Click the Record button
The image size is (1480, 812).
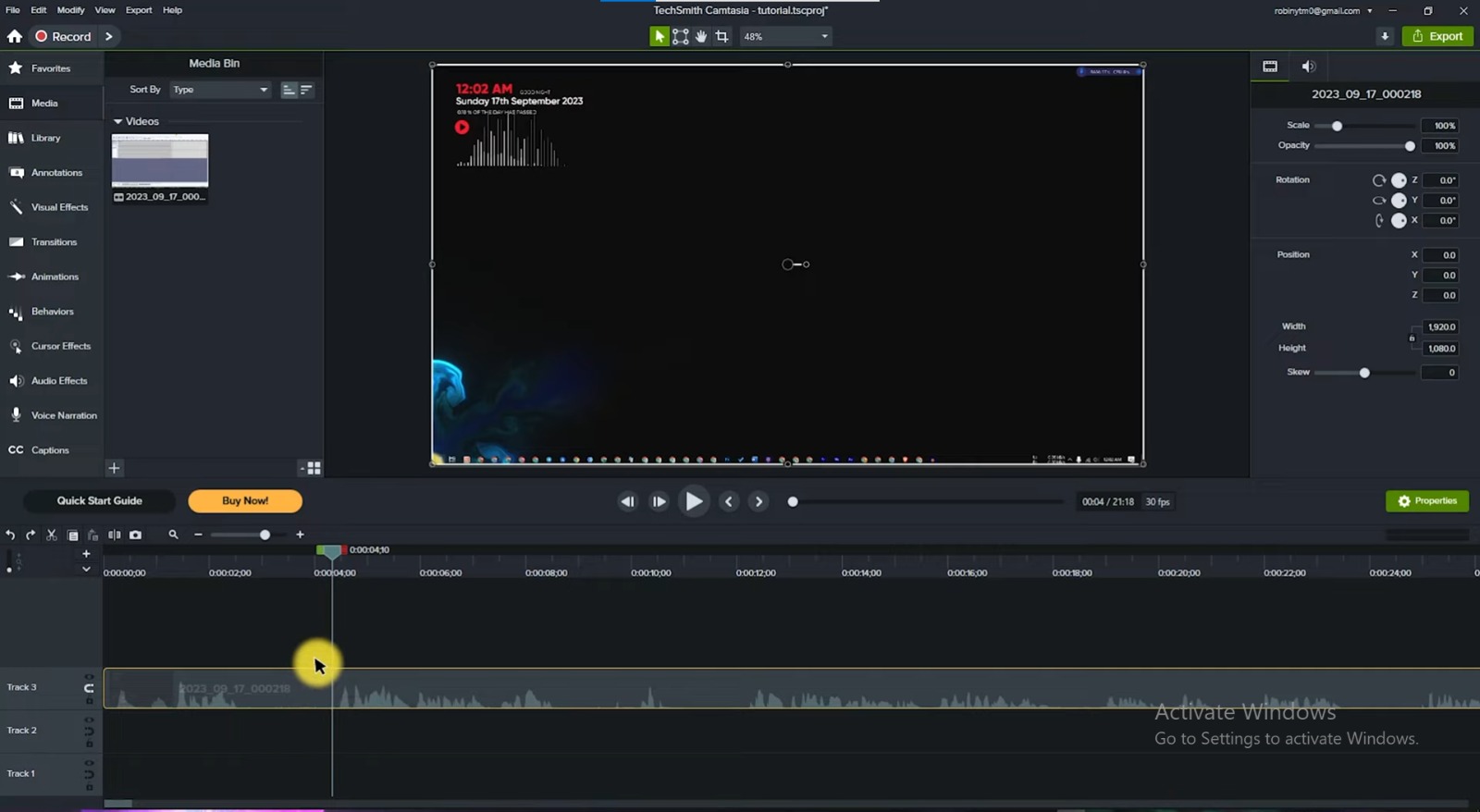(x=63, y=36)
